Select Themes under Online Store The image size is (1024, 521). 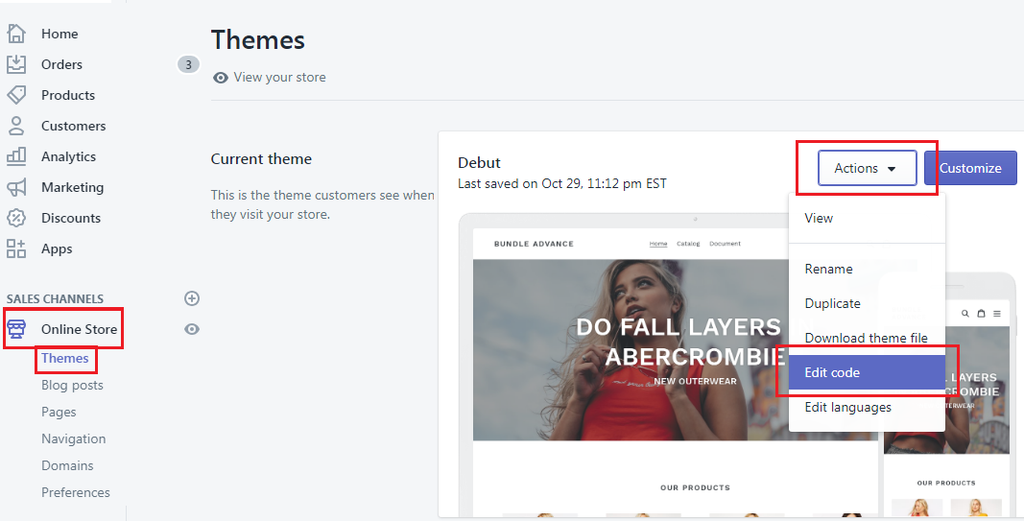click(x=65, y=358)
